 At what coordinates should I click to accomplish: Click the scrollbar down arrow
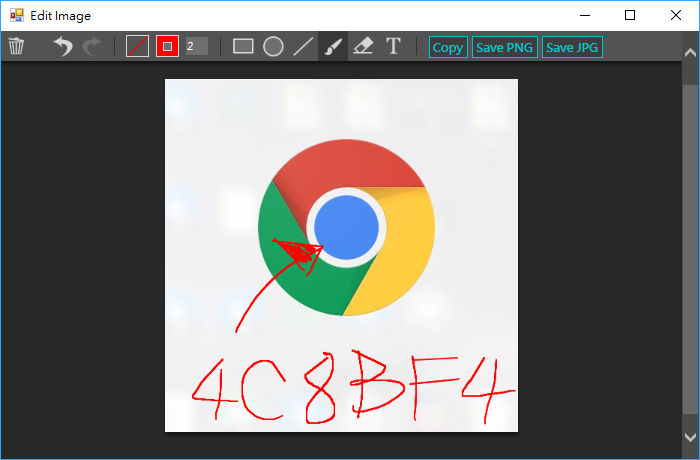click(x=691, y=437)
